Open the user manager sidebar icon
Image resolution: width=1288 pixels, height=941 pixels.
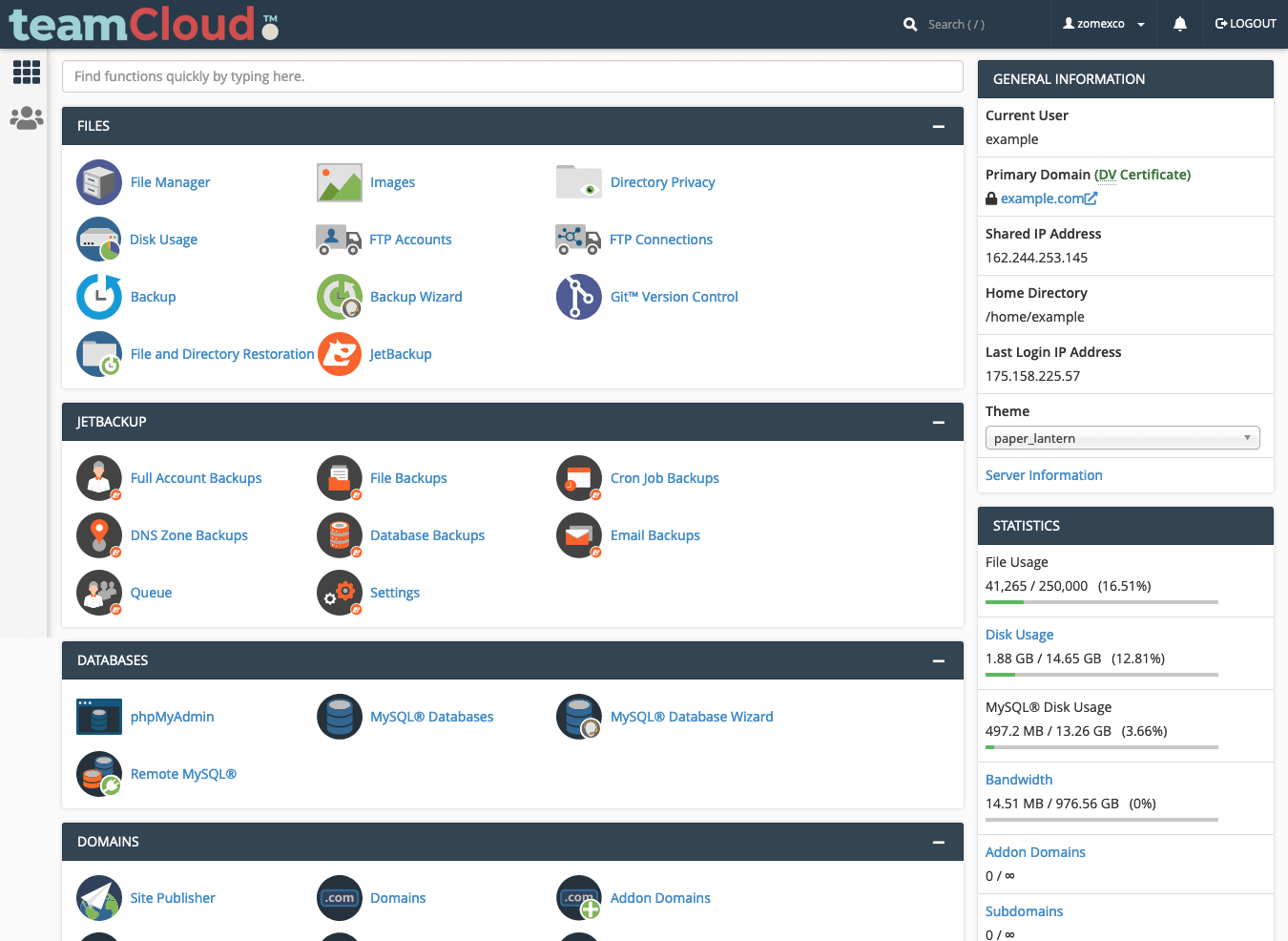pos(27,118)
